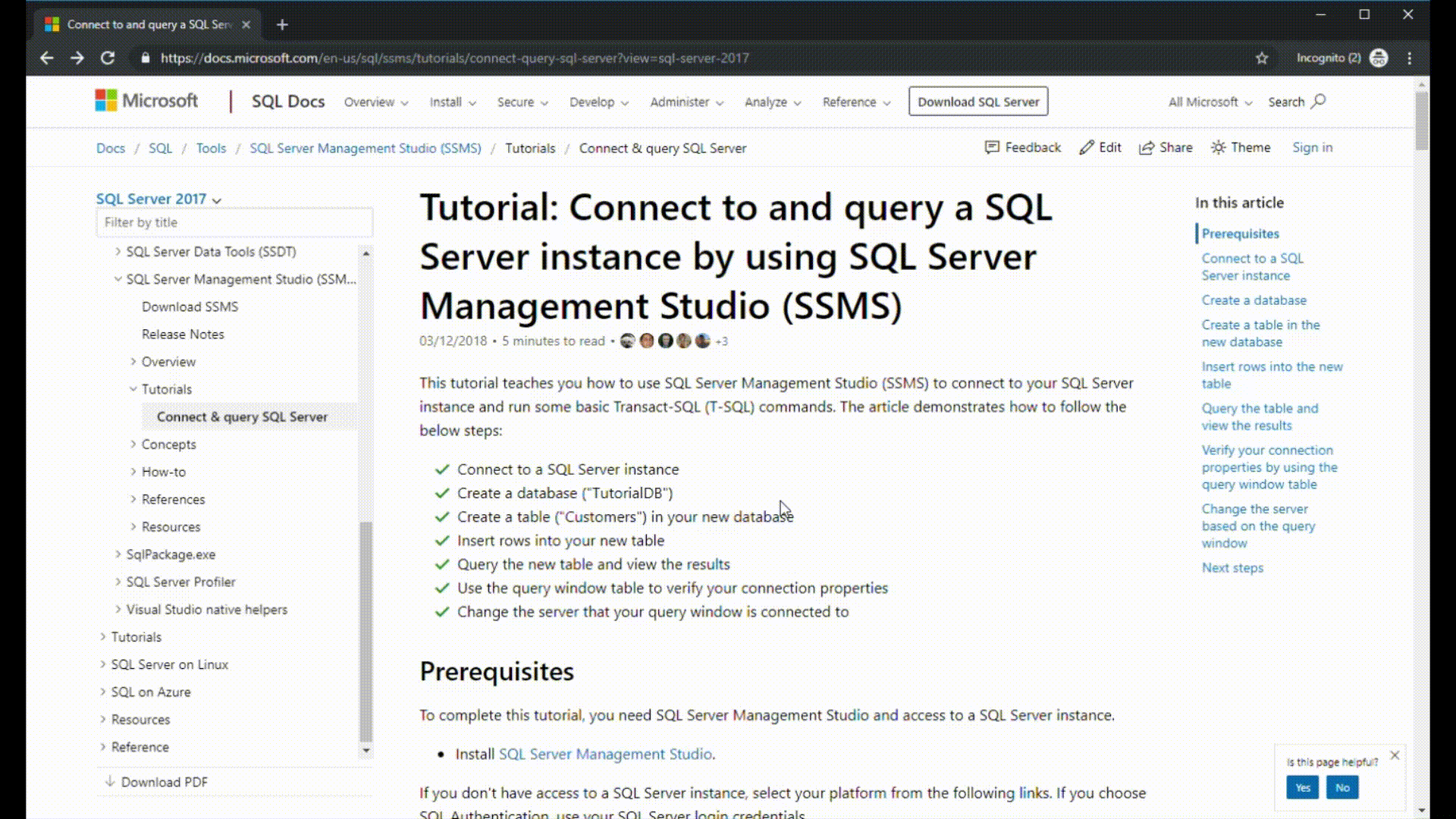Click the browser back navigation arrow

coord(46,58)
